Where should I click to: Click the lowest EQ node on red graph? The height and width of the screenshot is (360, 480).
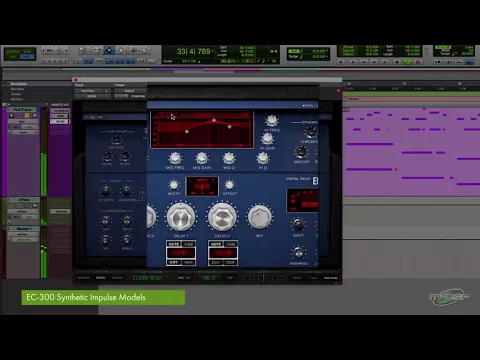(x=187, y=132)
